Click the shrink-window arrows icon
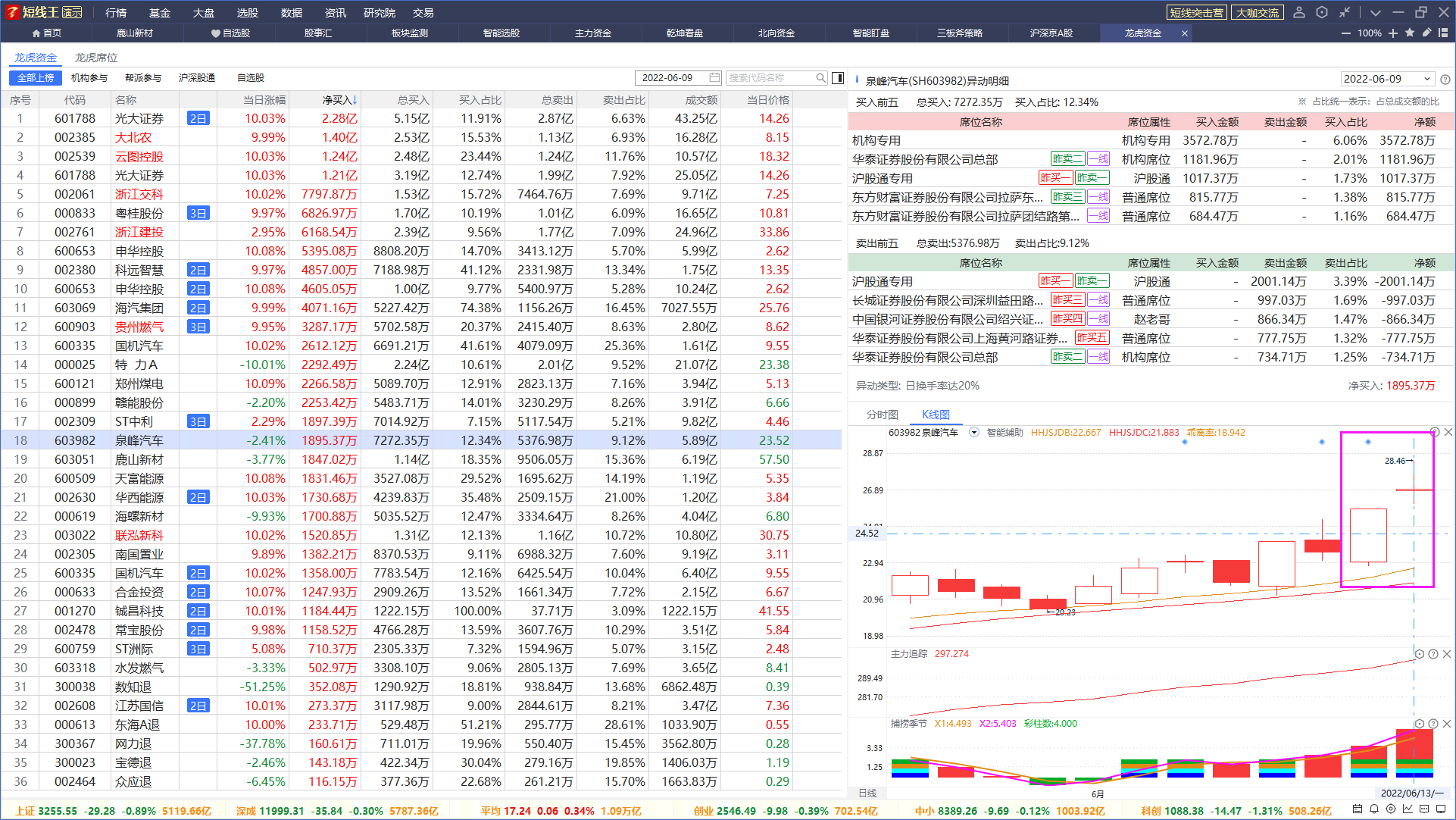1456x820 pixels. coord(1345,12)
